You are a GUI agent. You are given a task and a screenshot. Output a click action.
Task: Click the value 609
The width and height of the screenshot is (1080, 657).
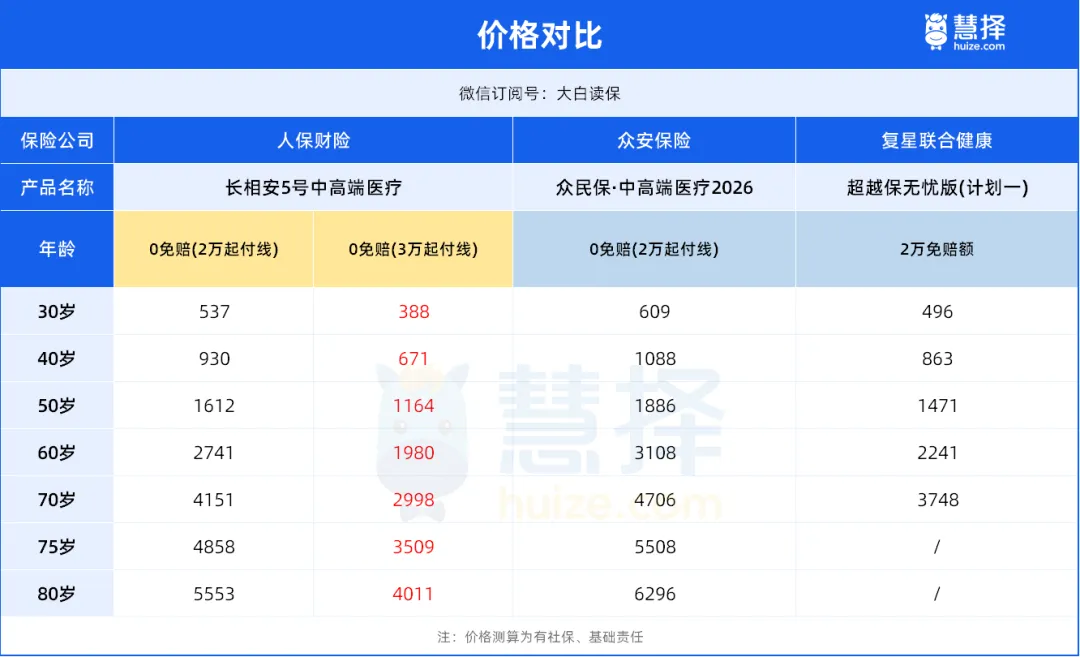click(x=654, y=312)
